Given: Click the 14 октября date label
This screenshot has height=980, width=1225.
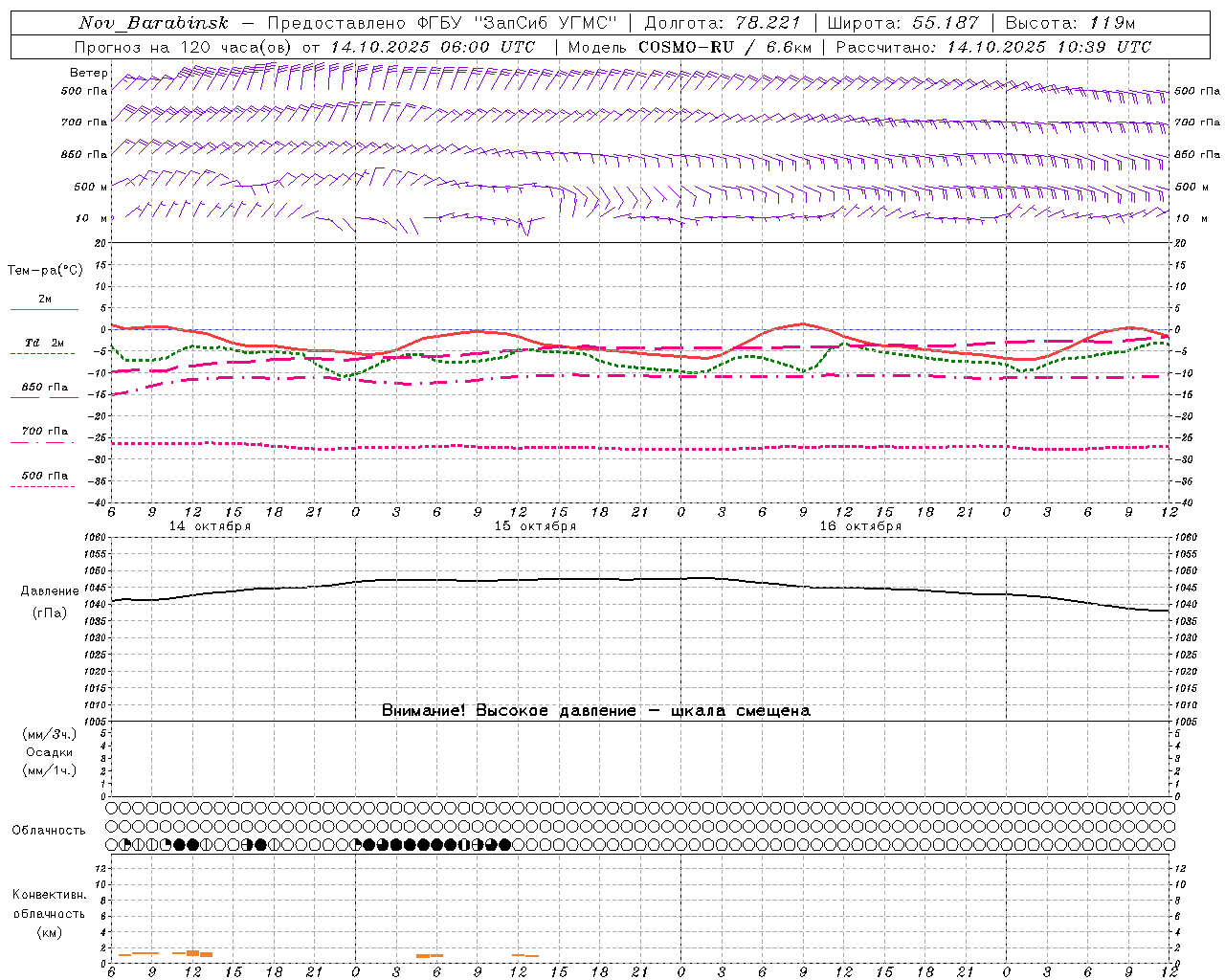Looking at the screenshot, I should point(210,526).
